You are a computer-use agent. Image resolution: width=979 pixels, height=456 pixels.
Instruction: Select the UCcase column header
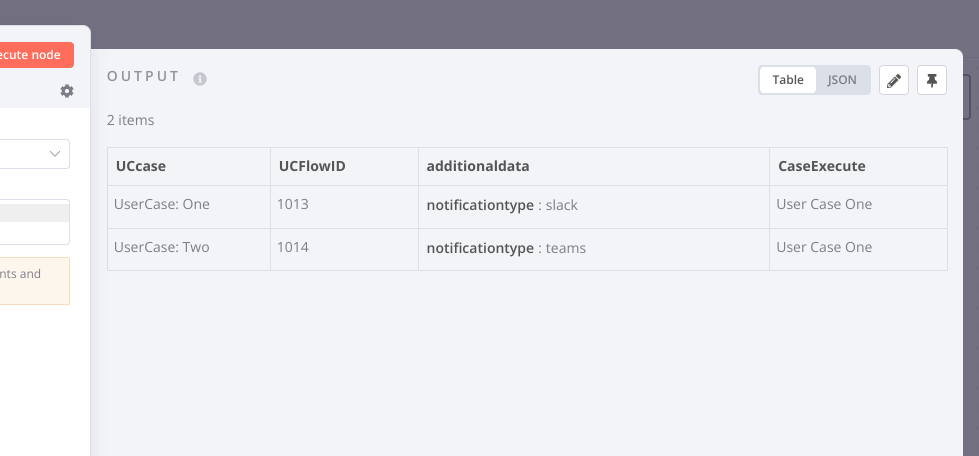coord(141,166)
